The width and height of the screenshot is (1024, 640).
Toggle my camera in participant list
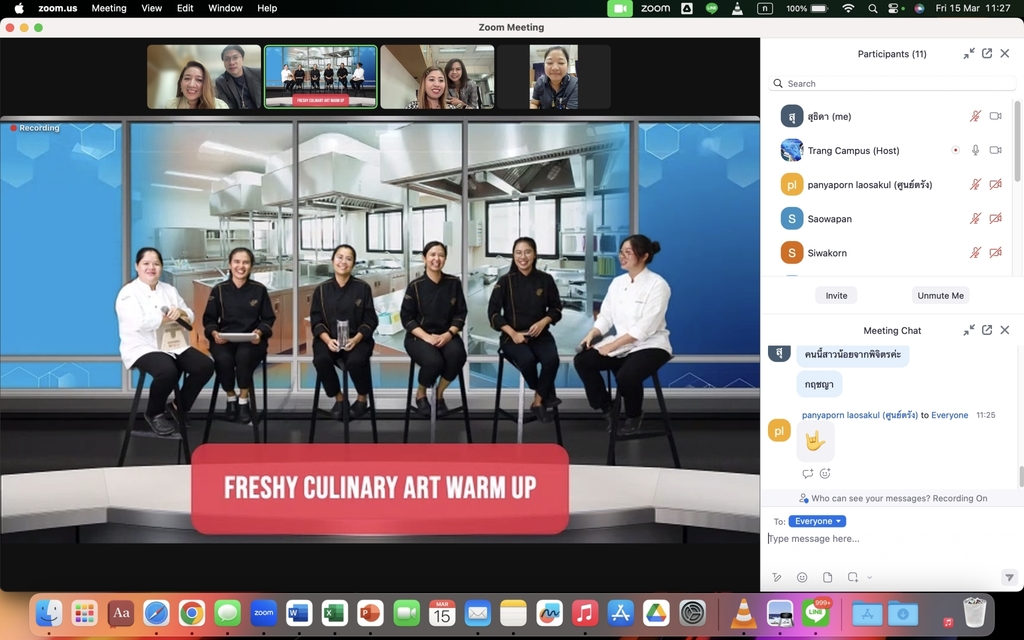coord(995,116)
